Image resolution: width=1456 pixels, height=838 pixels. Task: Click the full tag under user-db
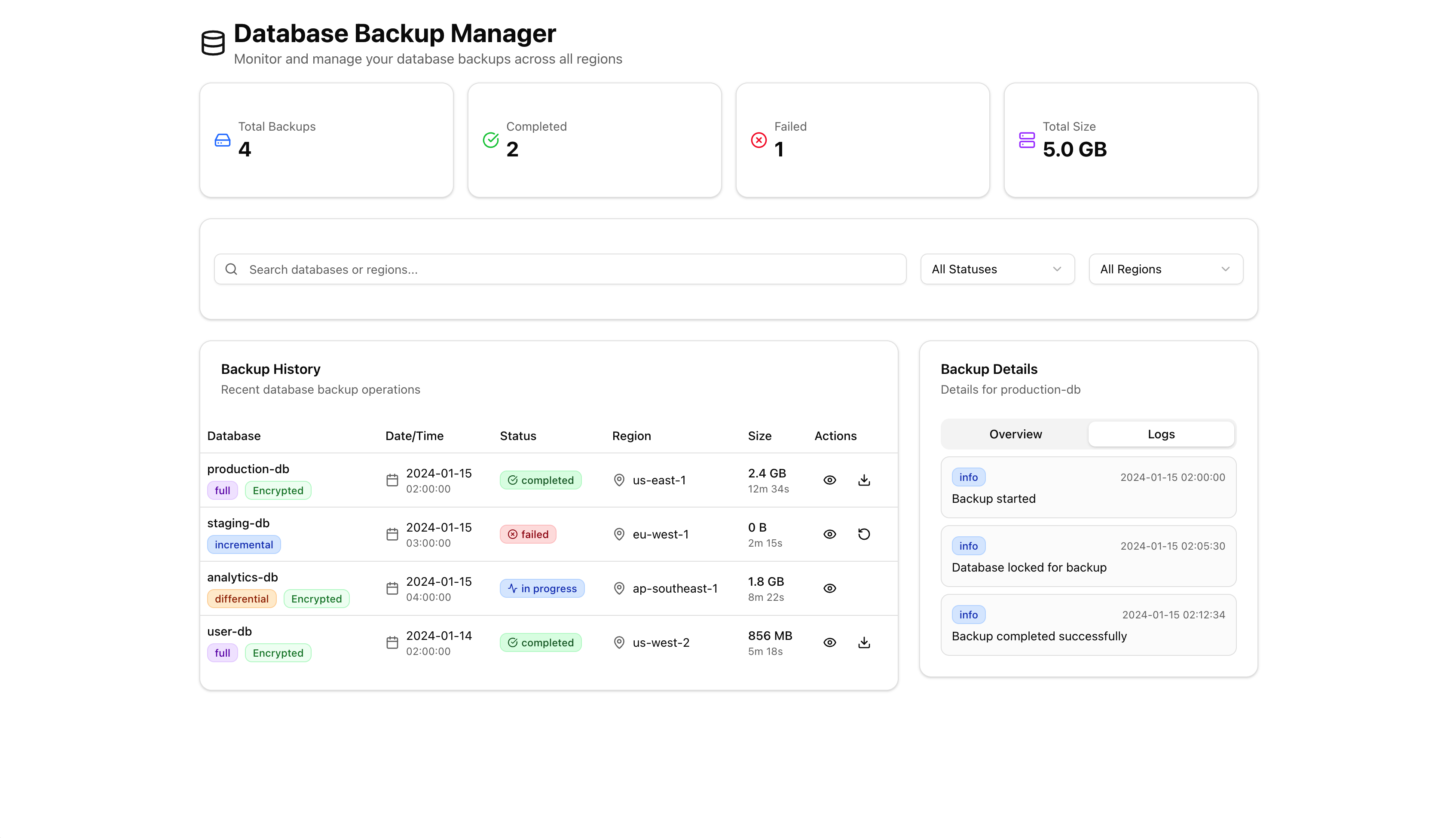coord(222,653)
